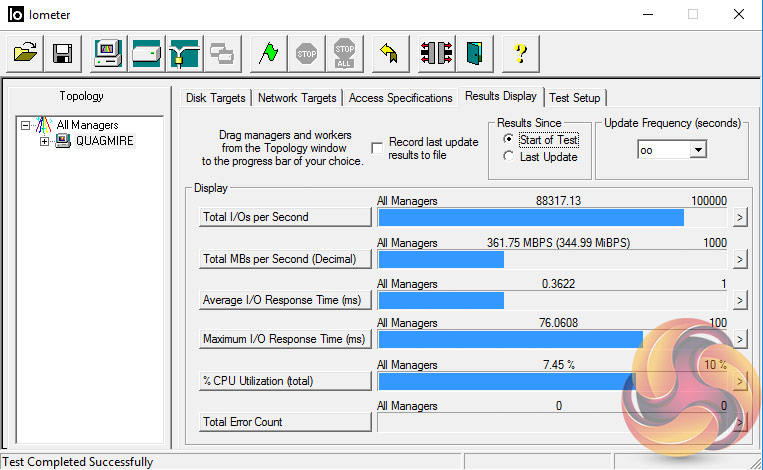The width and height of the screenshot is (763, 470).
Task: Click the Topology panel header
Action: (81, 96)
